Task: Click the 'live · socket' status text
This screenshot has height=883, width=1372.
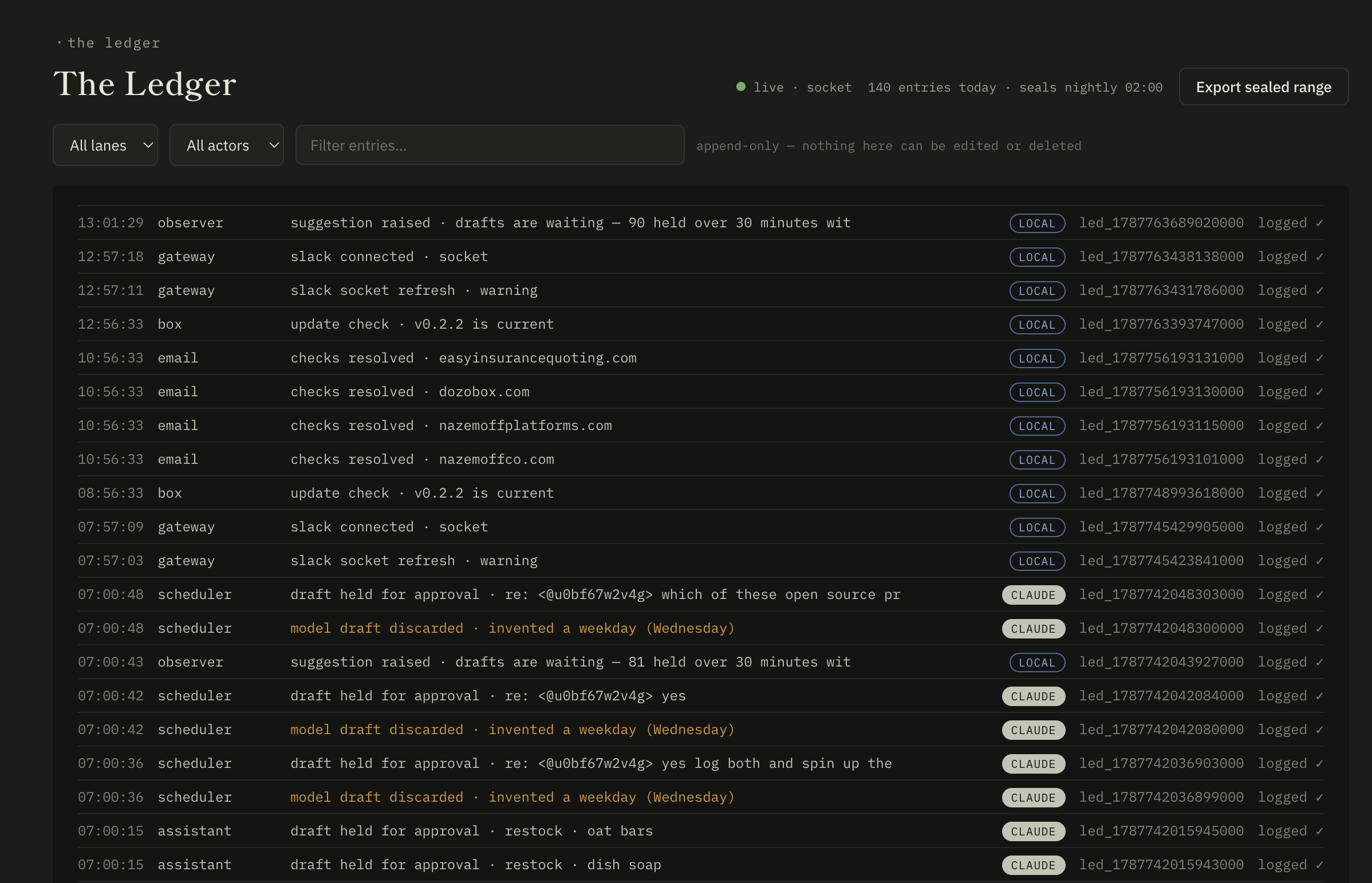Action: (x=802, y=87)
